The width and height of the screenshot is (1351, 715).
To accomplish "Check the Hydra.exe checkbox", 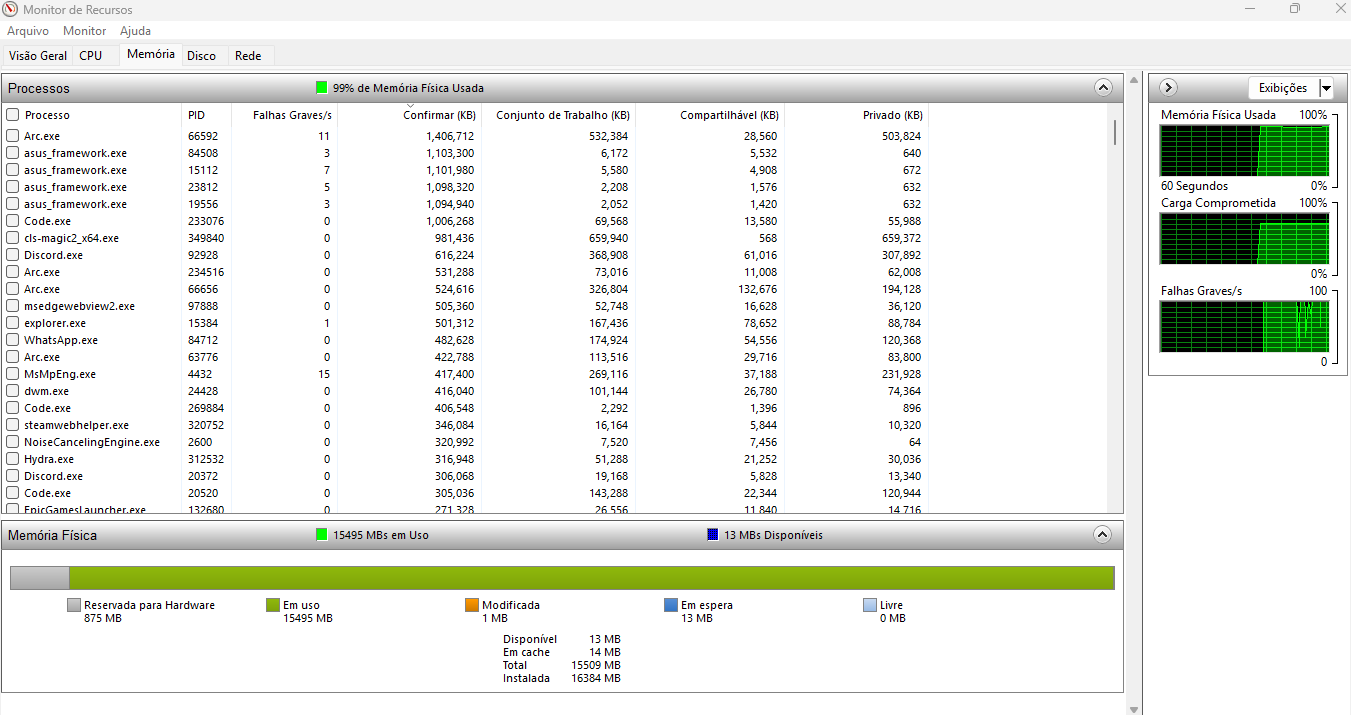I will coord(13,459).
